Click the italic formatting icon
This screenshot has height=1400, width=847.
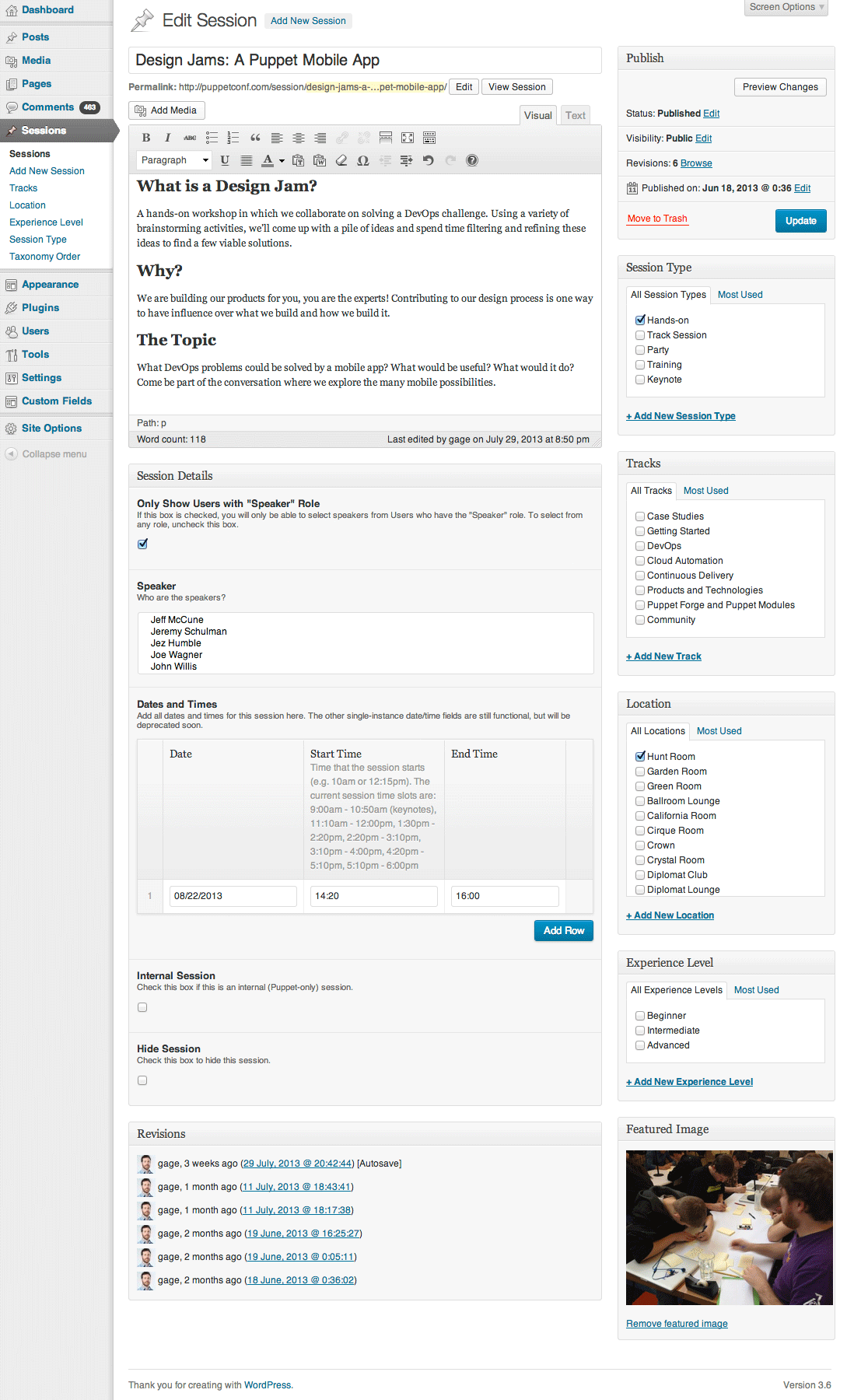point(167,138)
